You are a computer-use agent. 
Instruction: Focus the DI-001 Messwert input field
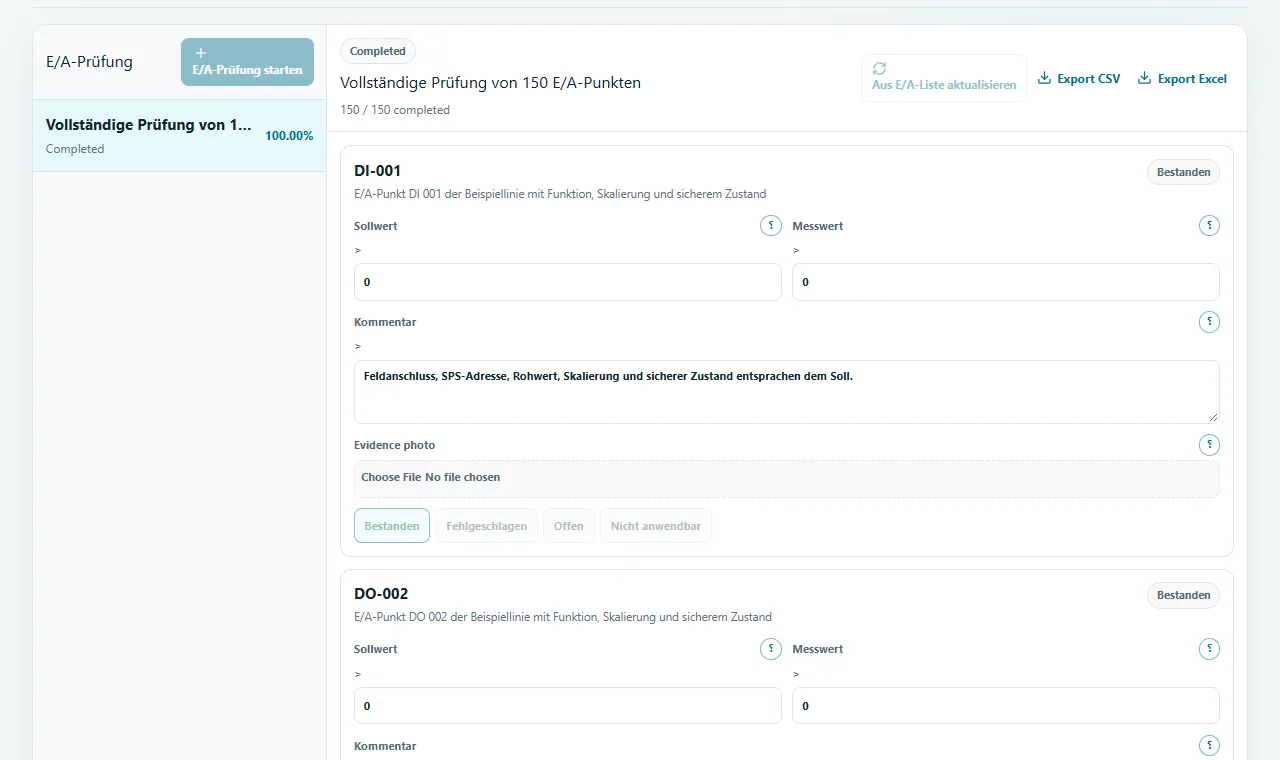tap(1006, 282)
